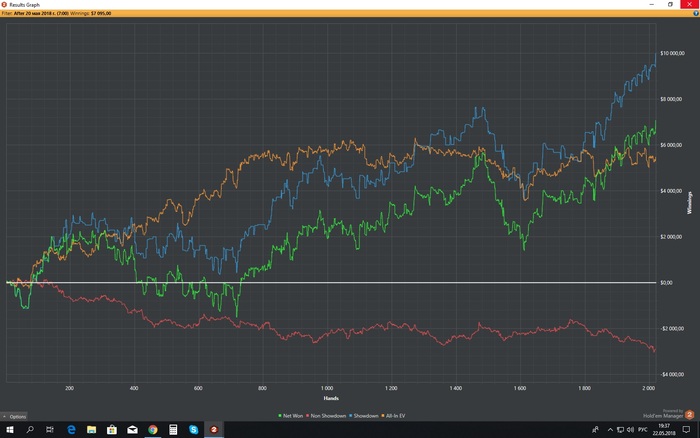The image size is (700, 438).
Task: Click the $2 000,00 axis label
Action: pos(671,237)
